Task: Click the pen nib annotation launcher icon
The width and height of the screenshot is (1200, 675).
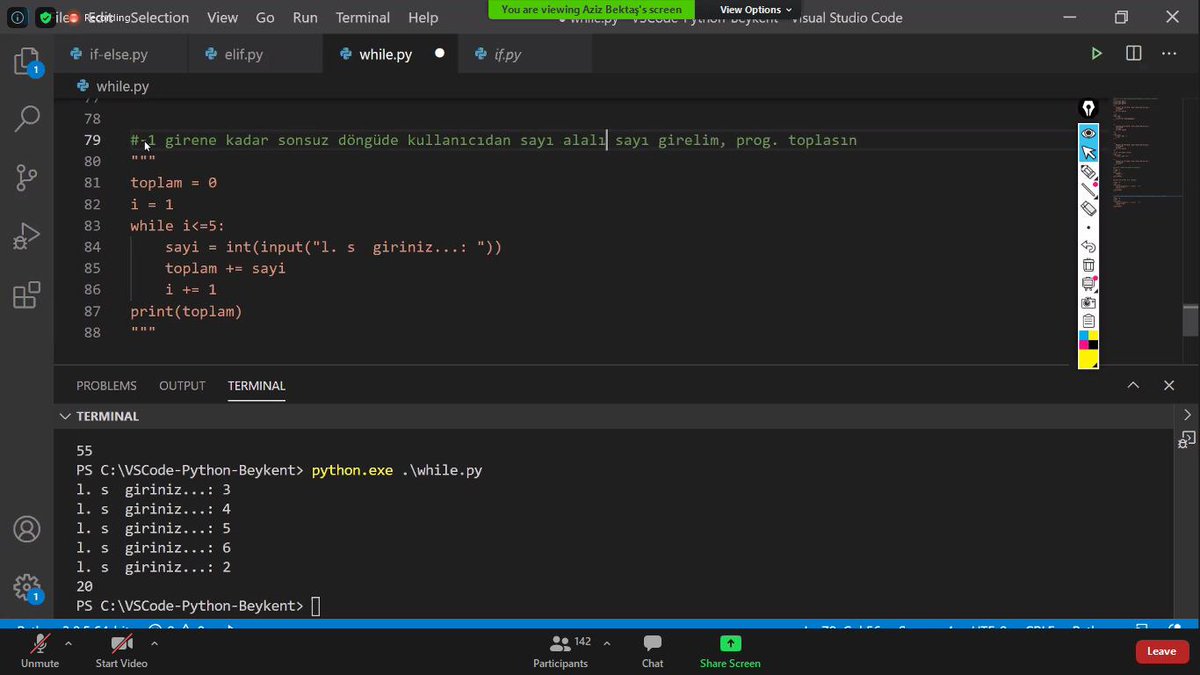Action: tap(1089, 108)
